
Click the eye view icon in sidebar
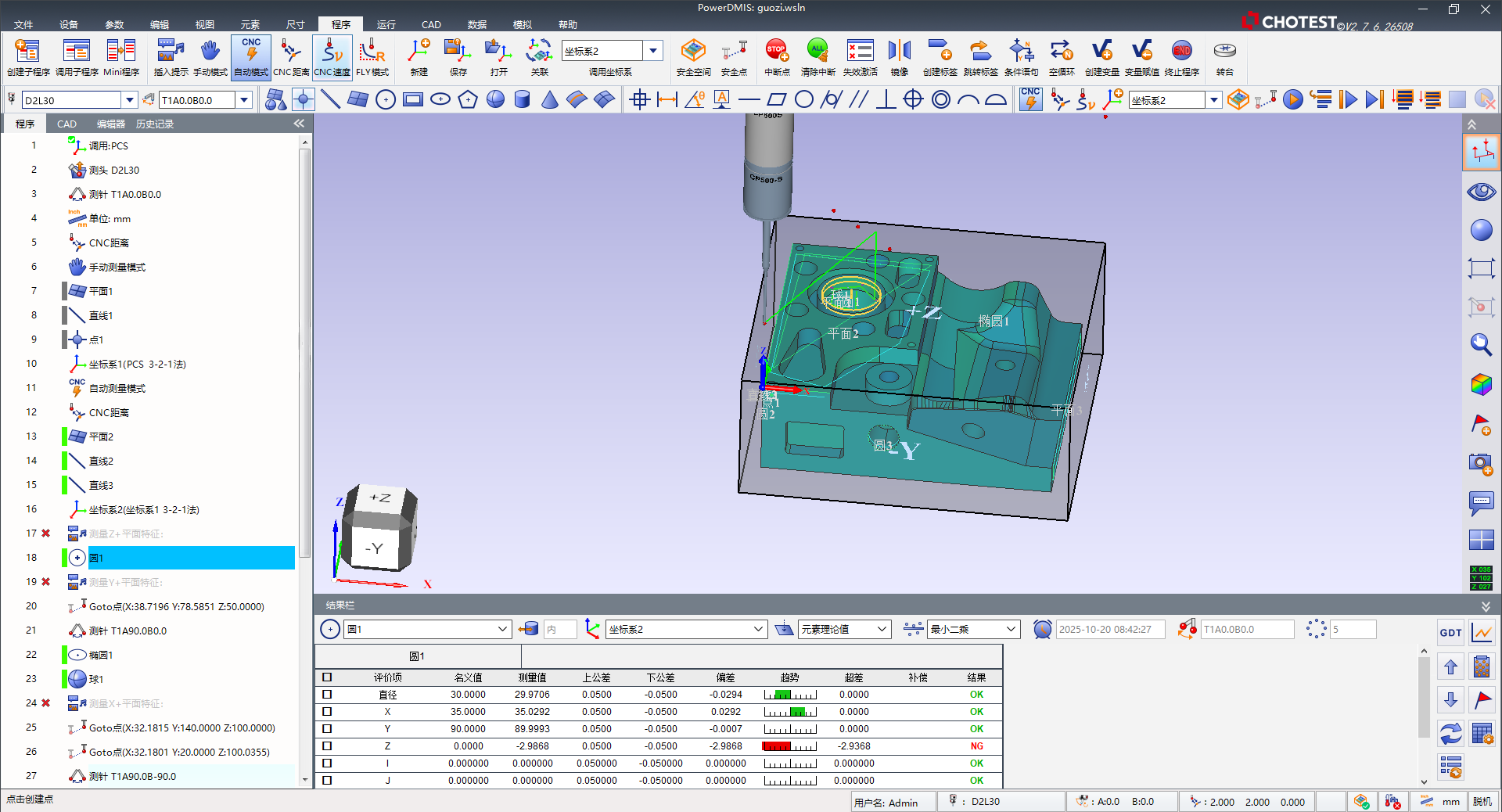[x=1481, y=192]
